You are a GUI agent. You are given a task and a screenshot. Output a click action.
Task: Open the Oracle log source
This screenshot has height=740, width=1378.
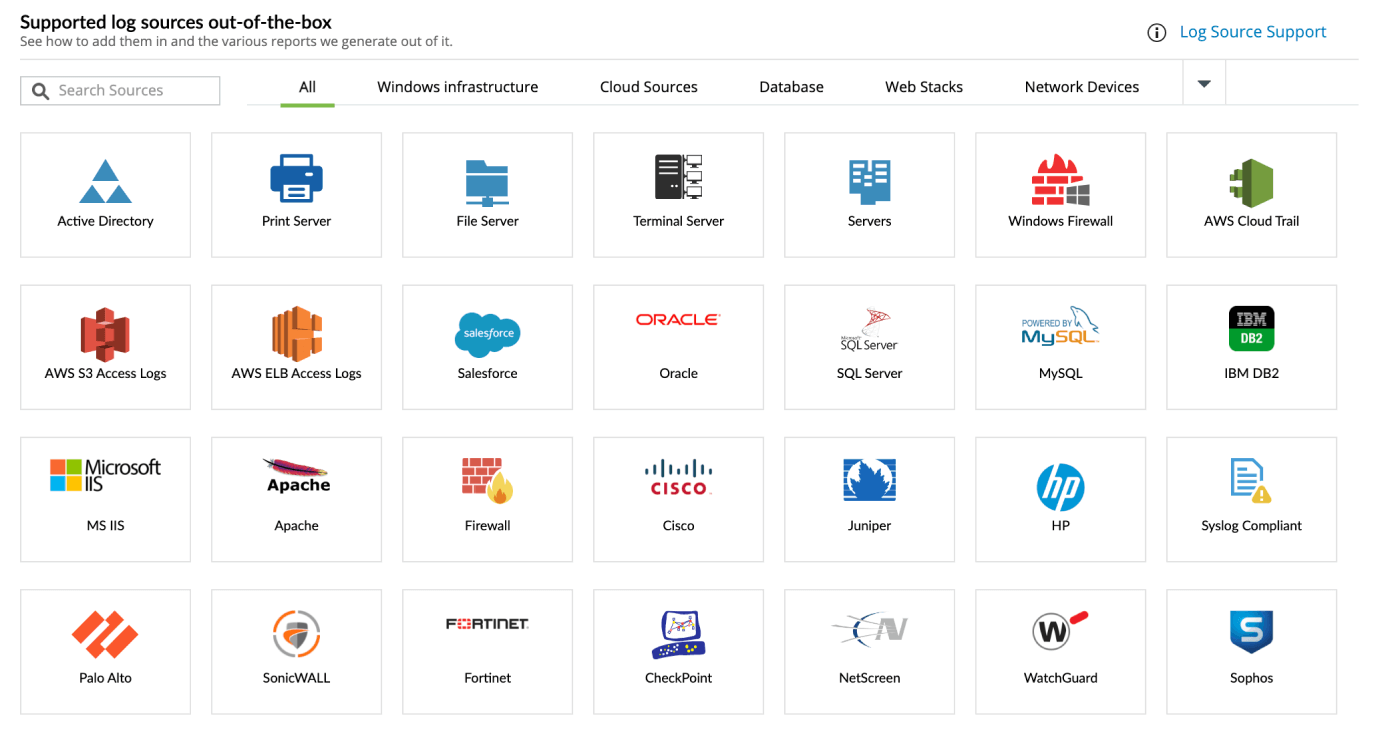tap(678, 347)
